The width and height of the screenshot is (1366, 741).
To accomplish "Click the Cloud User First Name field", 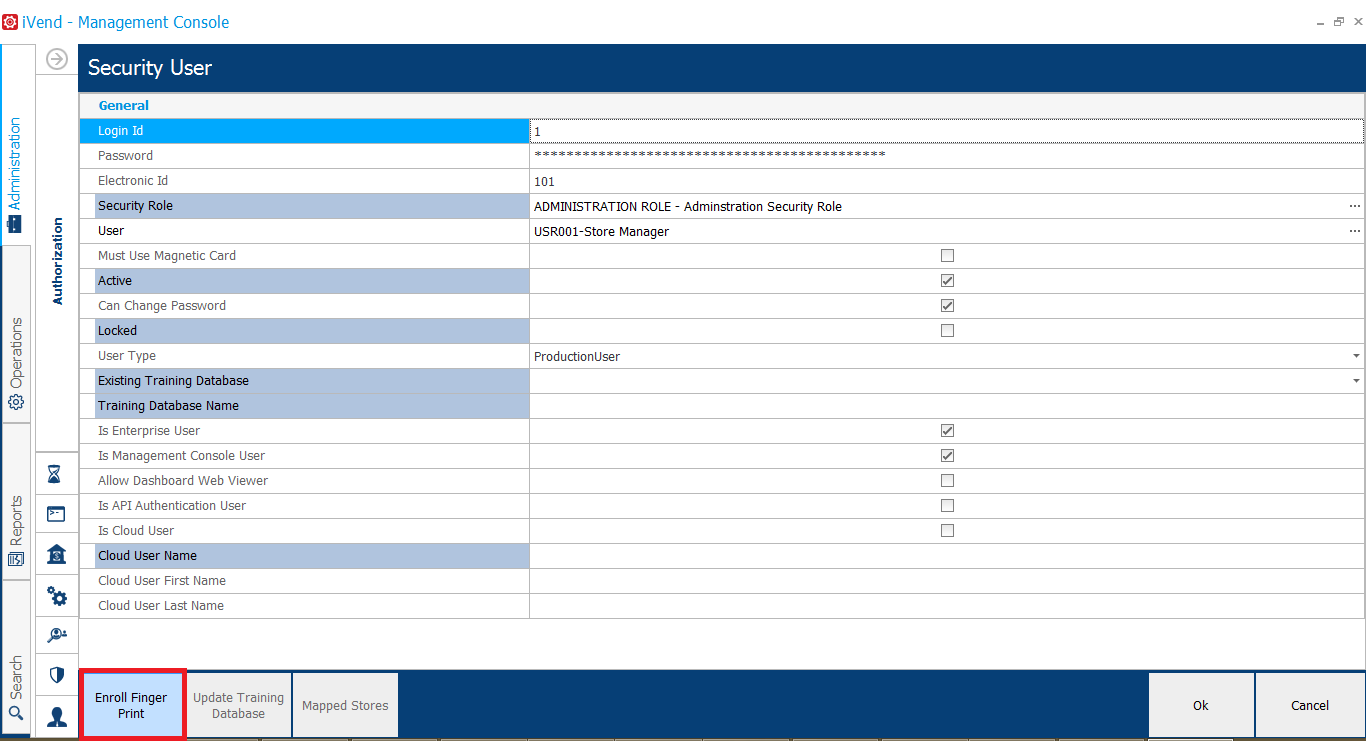I will coord(946,581).
